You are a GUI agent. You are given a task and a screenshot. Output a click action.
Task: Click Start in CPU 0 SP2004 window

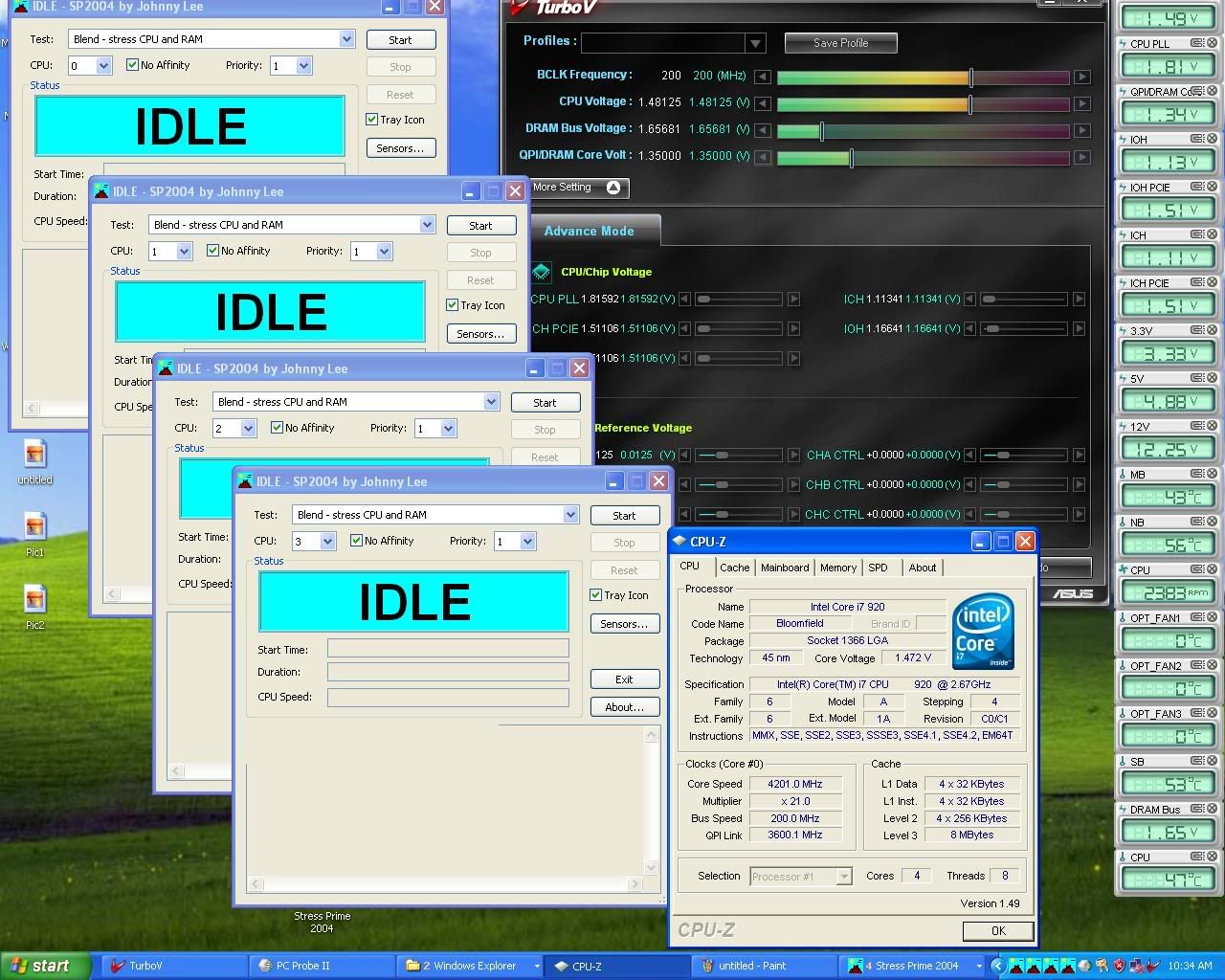[x=401, y=40]
